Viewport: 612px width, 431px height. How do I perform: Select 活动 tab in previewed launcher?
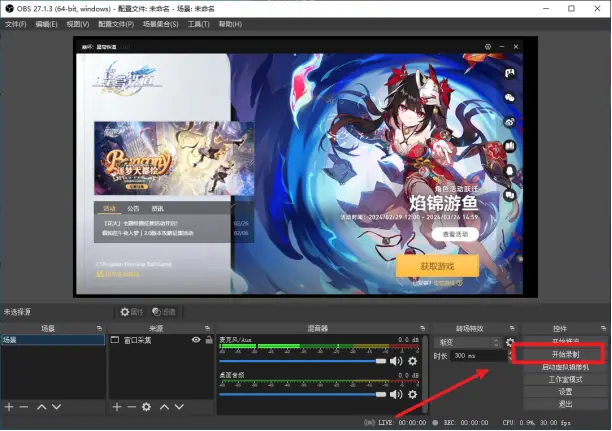pos(109,208)
